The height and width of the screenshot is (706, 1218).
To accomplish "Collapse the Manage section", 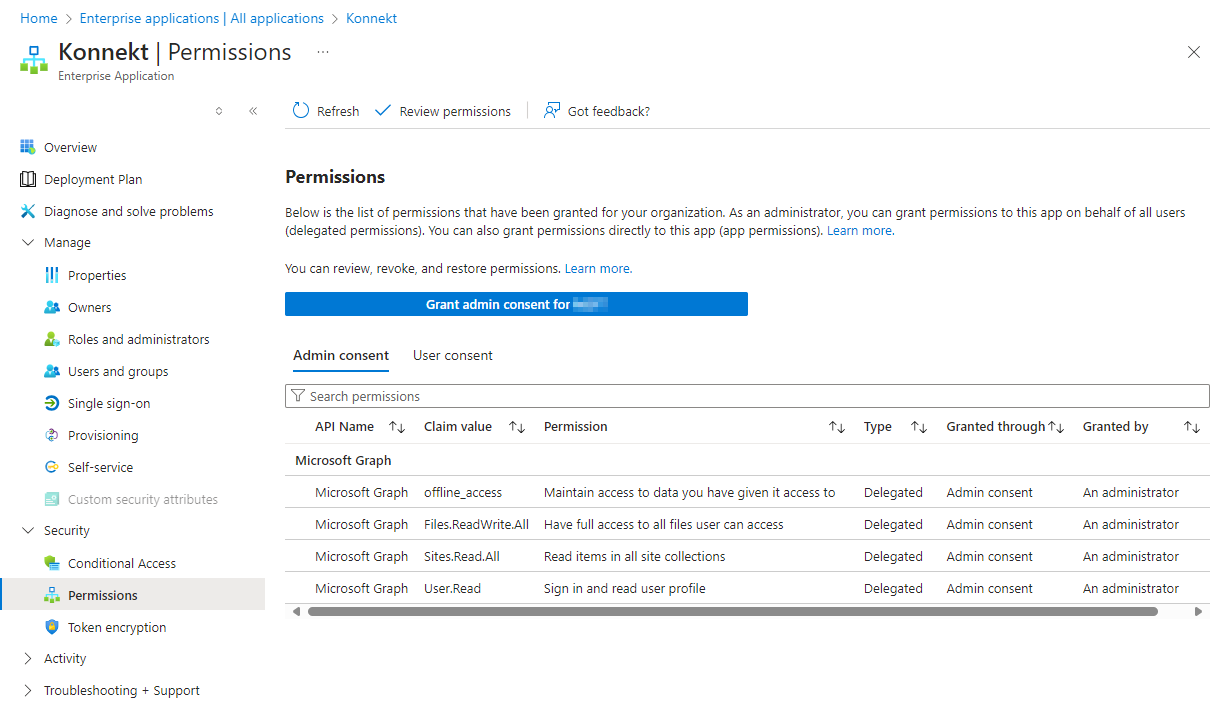I will 28,243.
